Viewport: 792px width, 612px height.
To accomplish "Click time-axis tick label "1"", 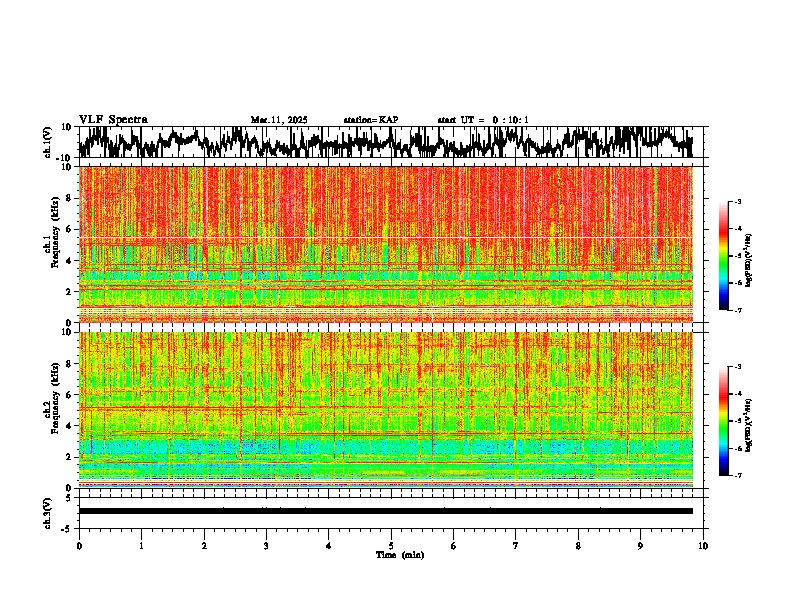I will (141, 546).
